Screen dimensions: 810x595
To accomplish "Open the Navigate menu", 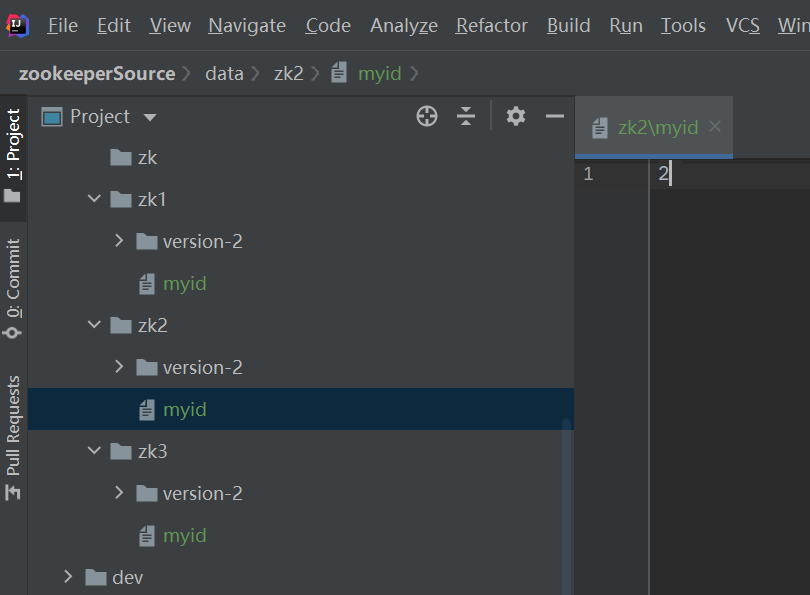I will (247, 25).
